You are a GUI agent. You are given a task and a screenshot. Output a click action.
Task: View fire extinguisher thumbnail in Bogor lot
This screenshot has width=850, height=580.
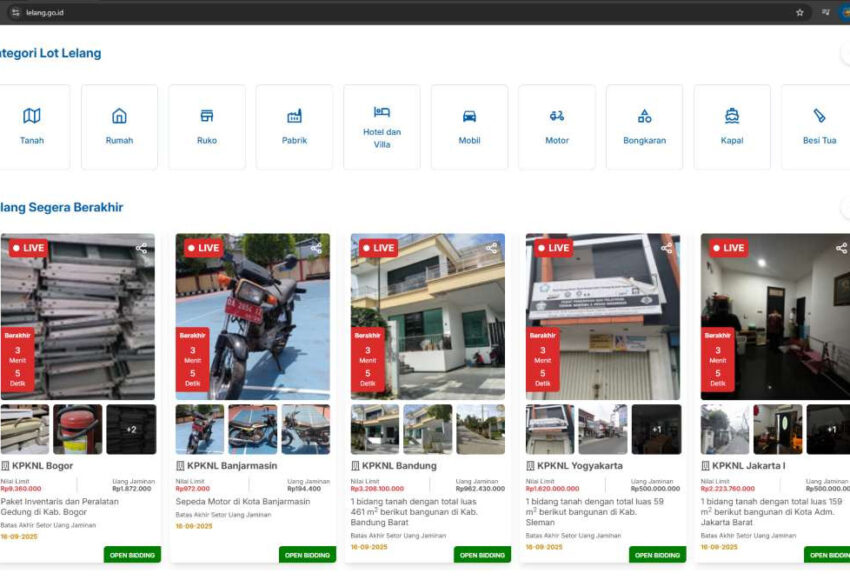pos(78,429)
